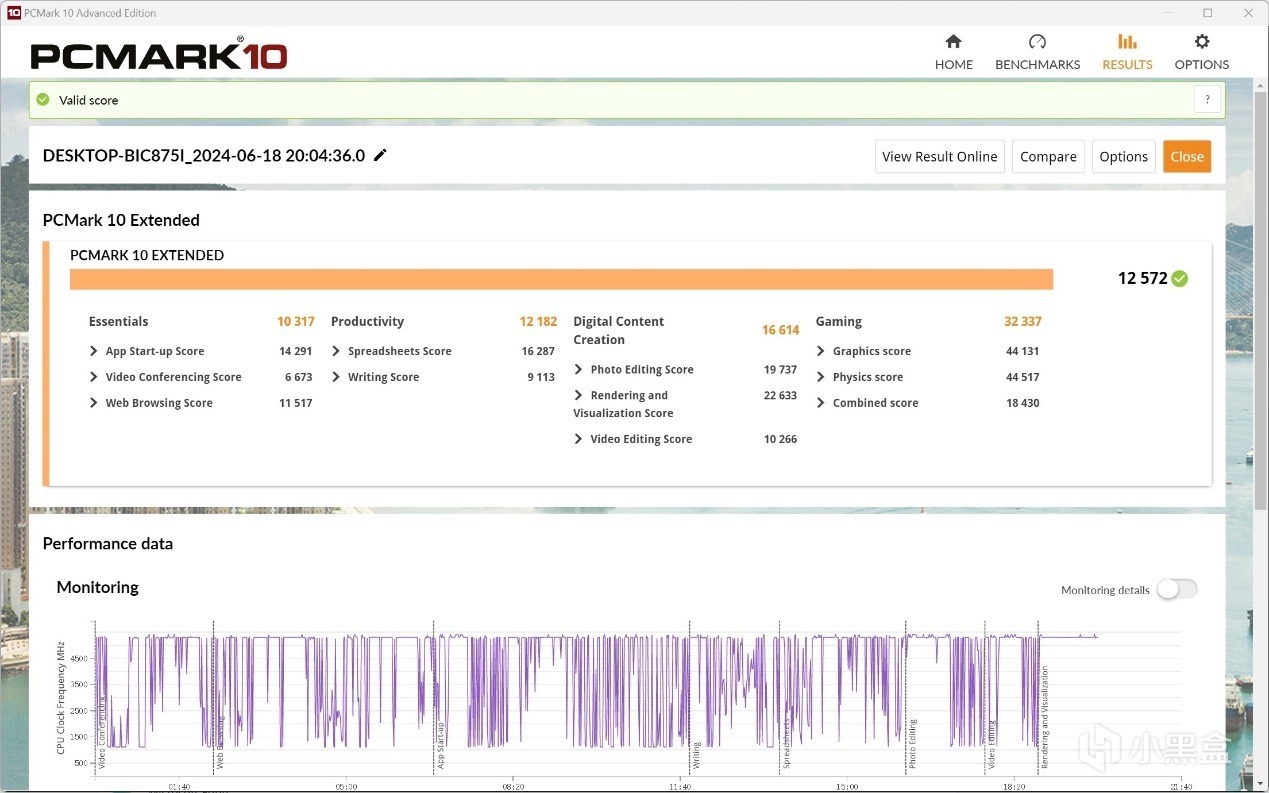Toggle the Monitoring details switch
The width and height of the screenshot is (1269, 793).
(1177, 589)
